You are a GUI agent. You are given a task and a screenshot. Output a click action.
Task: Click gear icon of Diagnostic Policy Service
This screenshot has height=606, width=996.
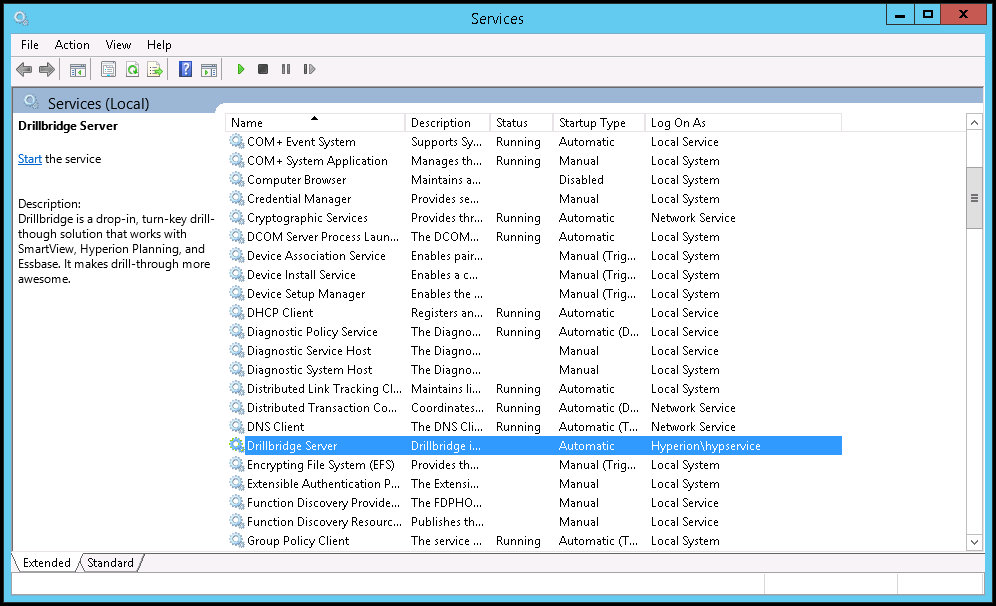tap(237, 332)
